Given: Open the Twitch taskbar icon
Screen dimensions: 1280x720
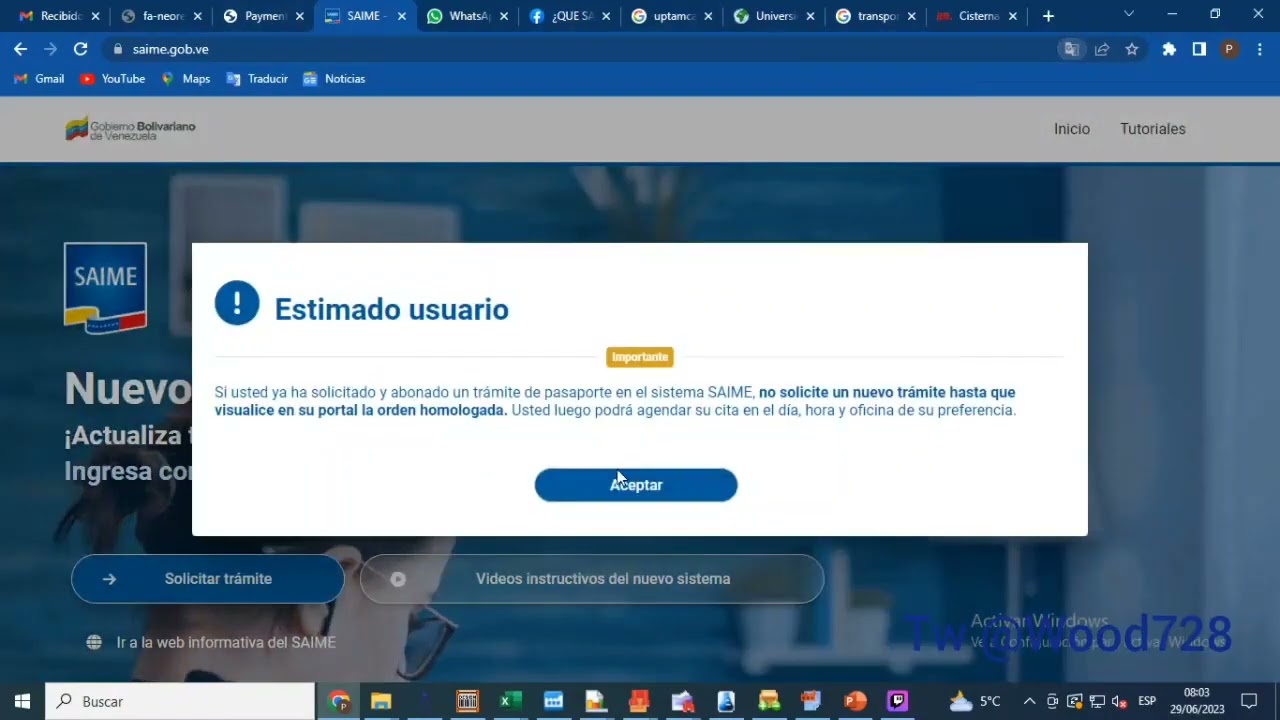Looking at the screenshot, I should pos(898,701).
